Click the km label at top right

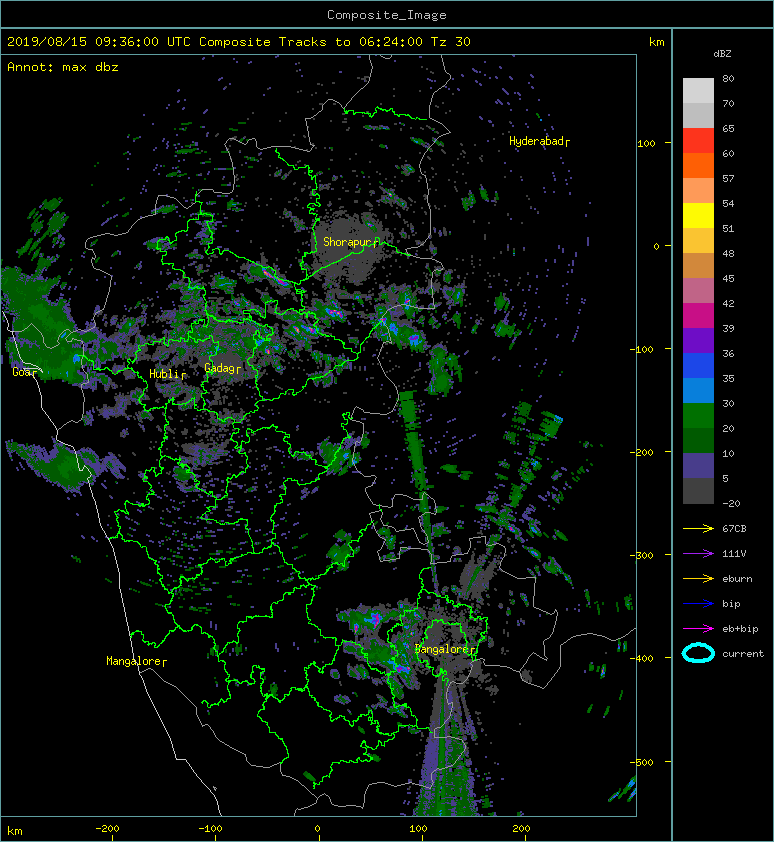pos(656,42)
